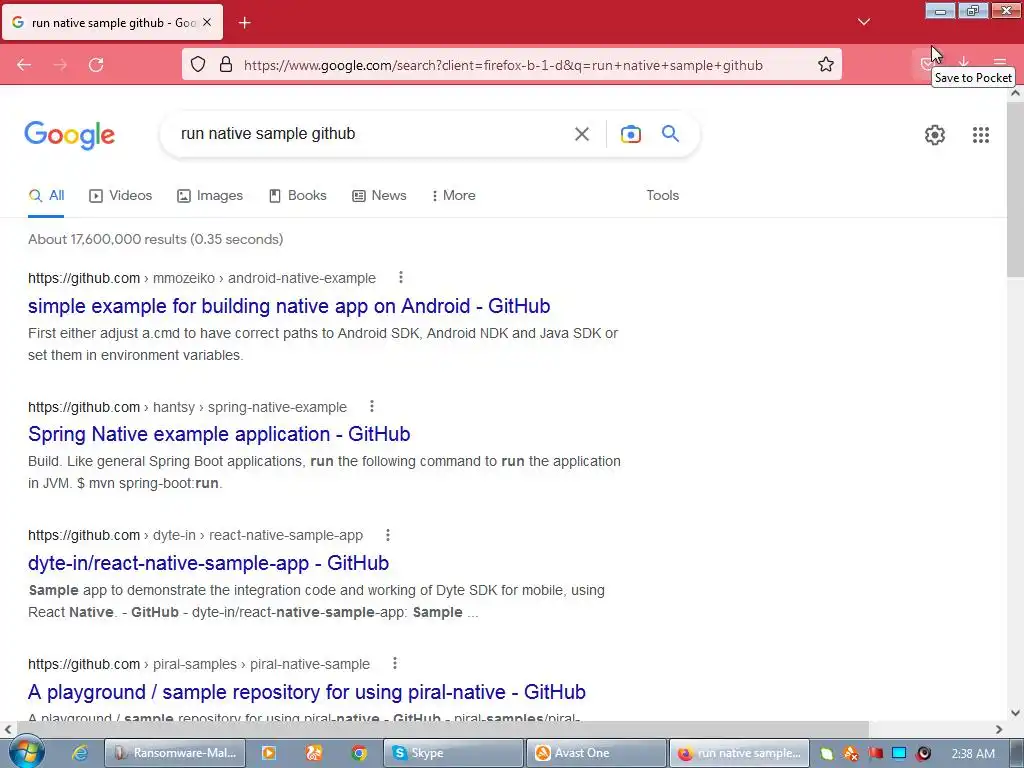Viewport: 1024px width, 768px height.
Task: Clear the Google search box with X
Action: click(x=581, y=134)
